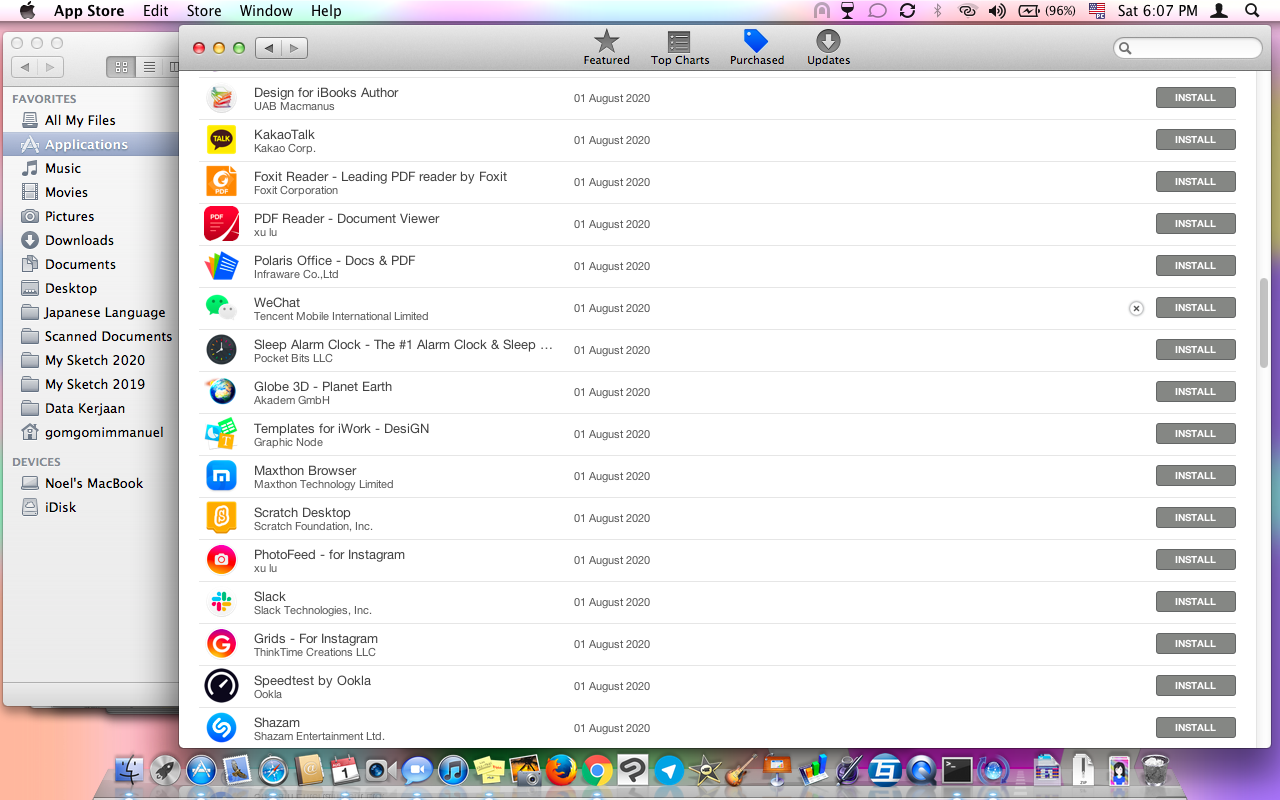The height and width of the screenshot is (800, 1280).
Task: Open the App Store menu
Action: coord(89,11)
